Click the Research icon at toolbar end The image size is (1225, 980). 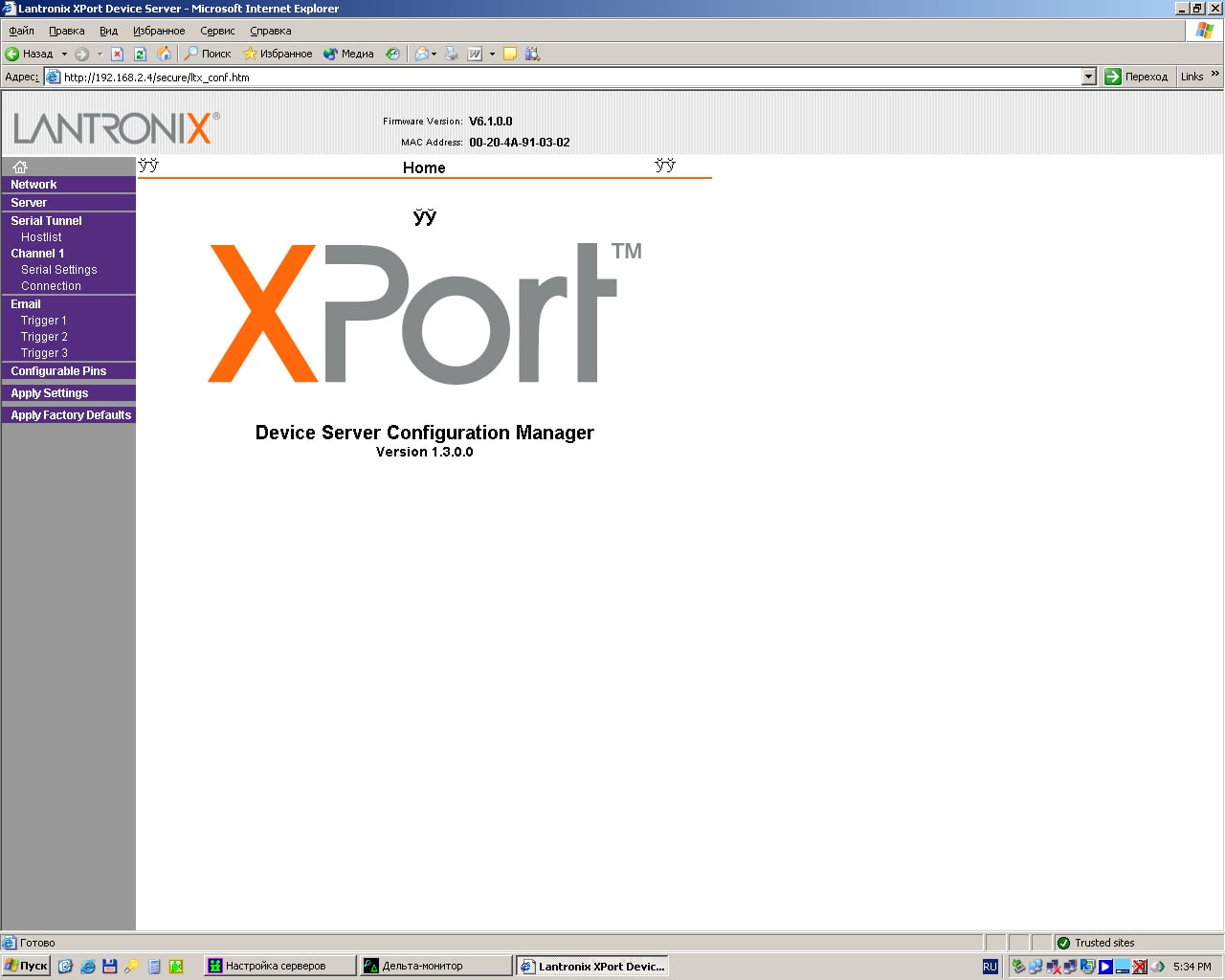533,54
